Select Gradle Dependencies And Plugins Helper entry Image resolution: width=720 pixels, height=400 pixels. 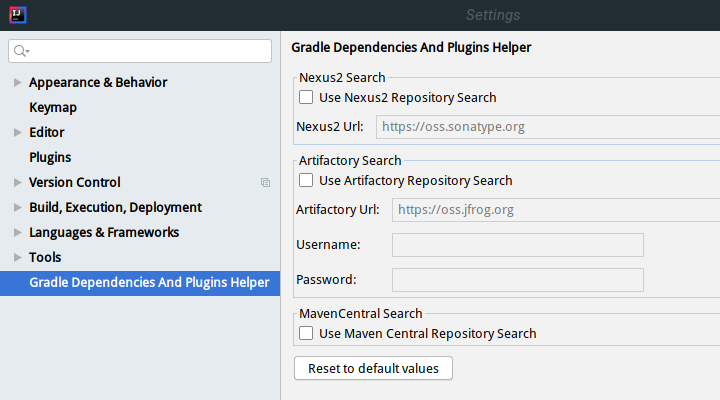pos(140,283)
